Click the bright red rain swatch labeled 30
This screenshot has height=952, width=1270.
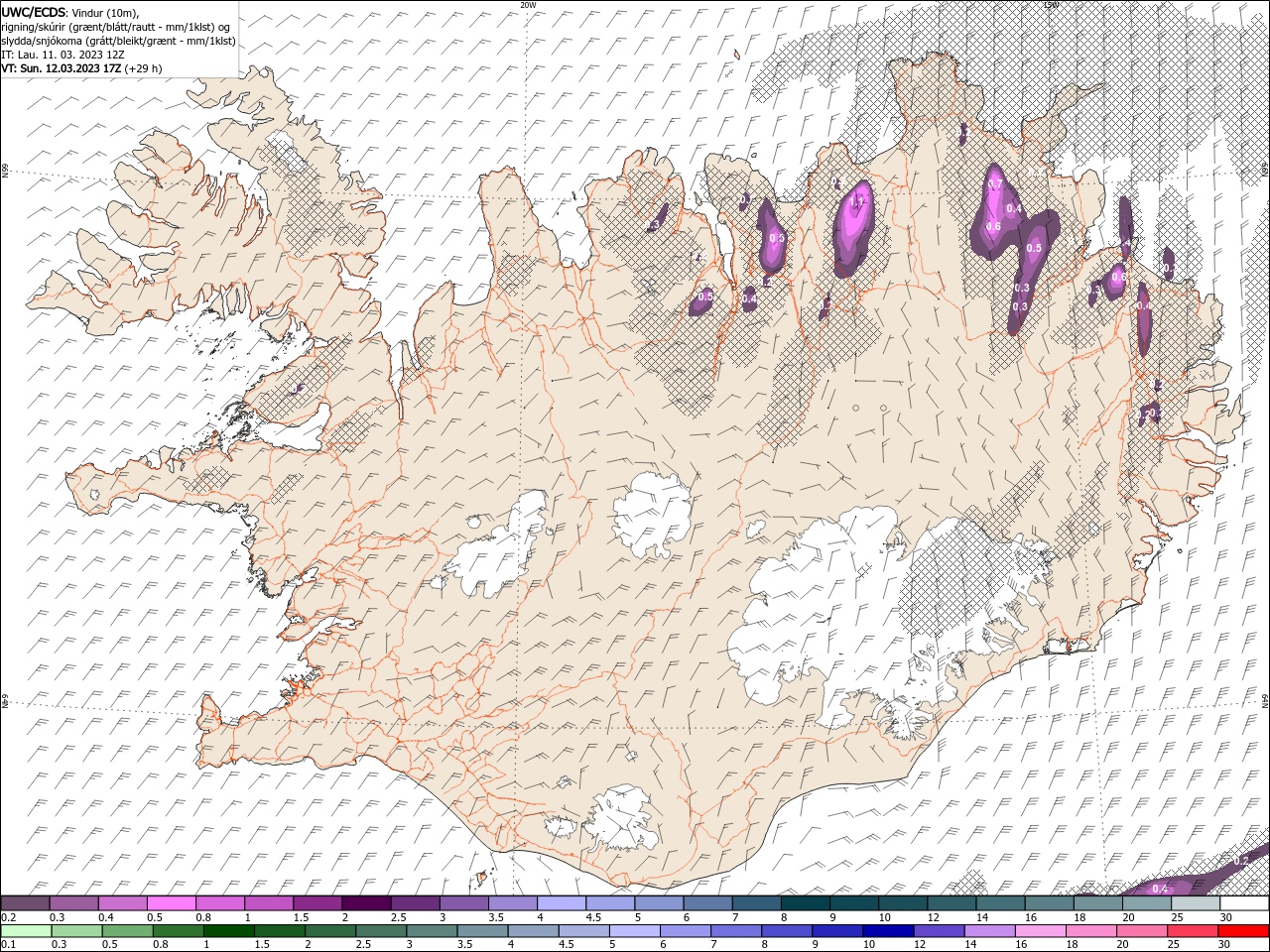(1243, 931)
